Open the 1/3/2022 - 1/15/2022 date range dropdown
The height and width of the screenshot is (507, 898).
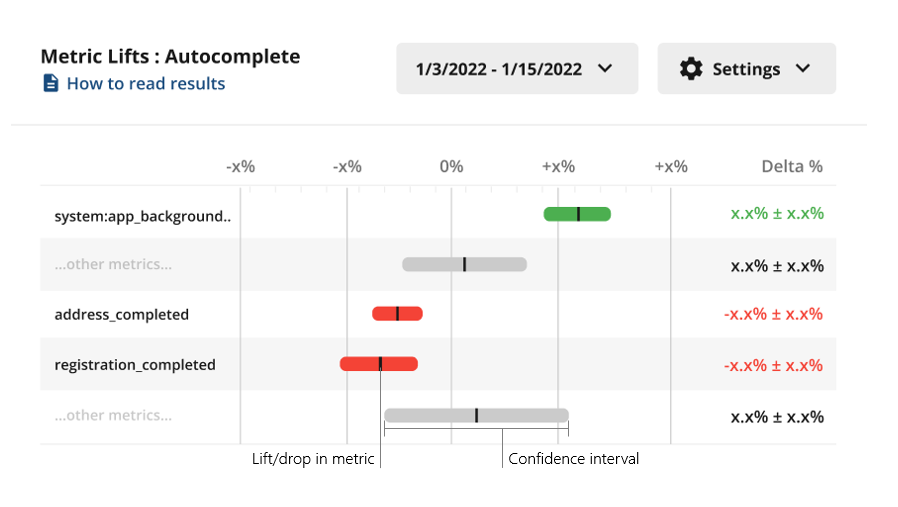click(x=517, y=69)
